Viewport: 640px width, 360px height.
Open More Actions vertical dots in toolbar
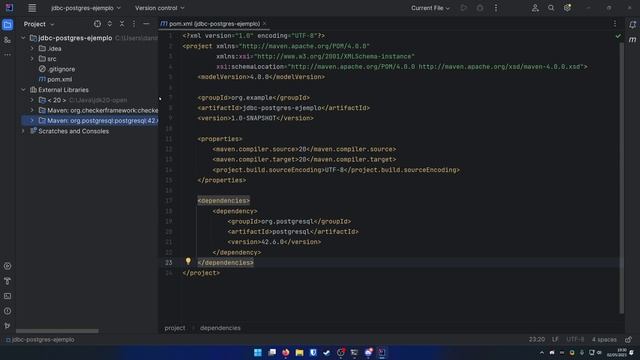click(496, 8)
